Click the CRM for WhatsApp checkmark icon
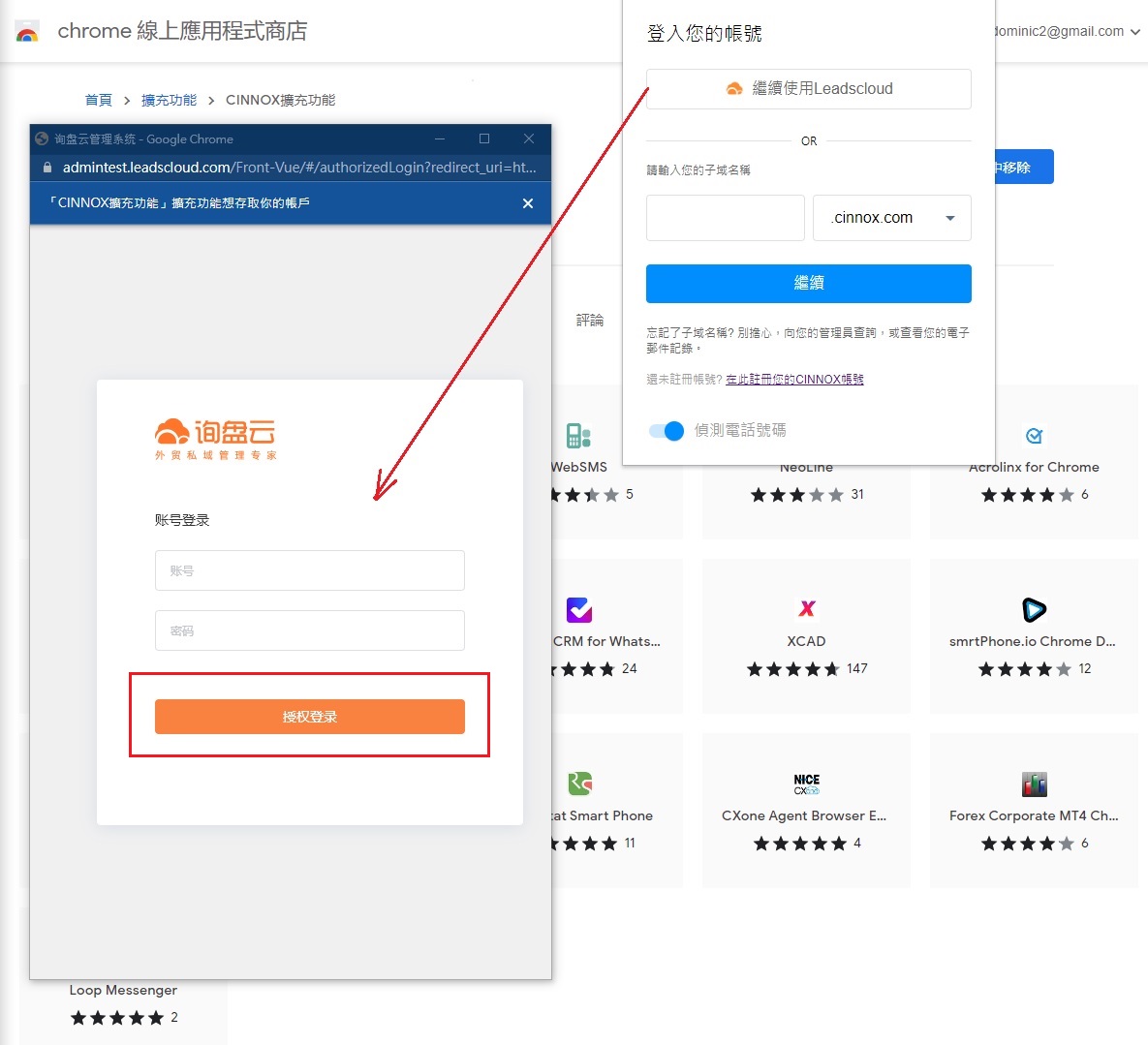The width and height of the screenshot is (1148, 1045). coord(579,609)
